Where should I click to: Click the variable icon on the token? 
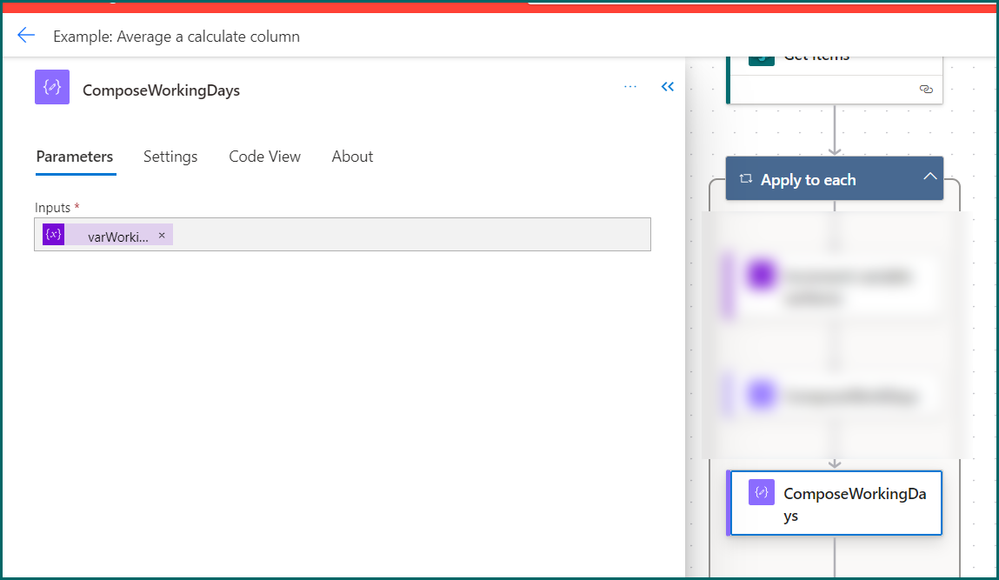[54, 235]
